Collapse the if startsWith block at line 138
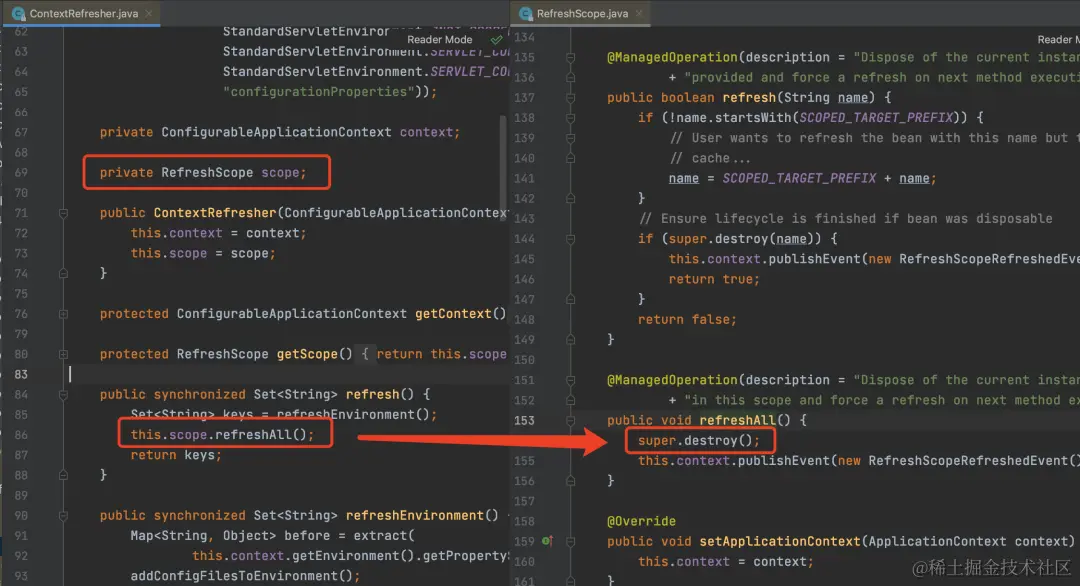Viewport: 1080px width, 586px height. click(570, 118)
